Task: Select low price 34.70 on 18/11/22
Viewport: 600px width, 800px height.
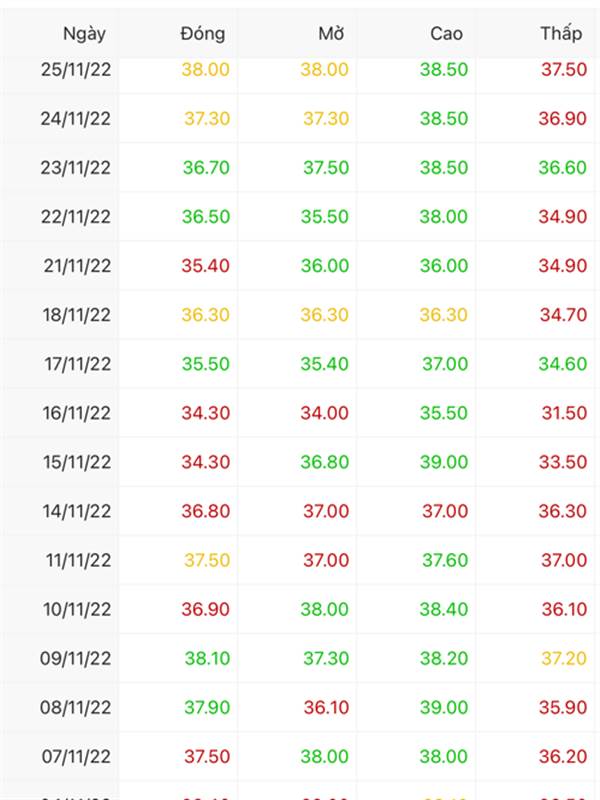Action: pyautogui.click(x=563, y=315)
